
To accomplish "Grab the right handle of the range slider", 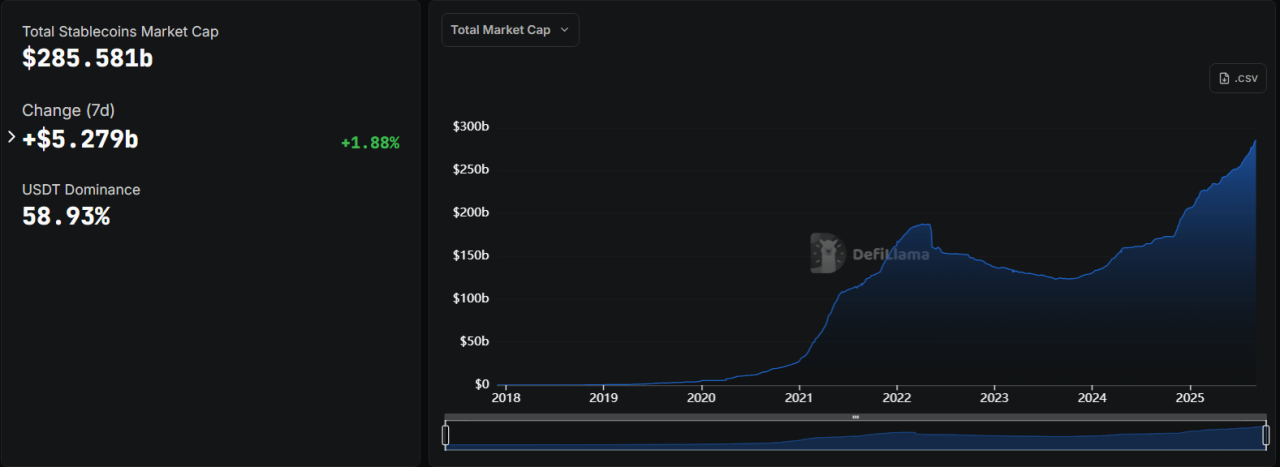I will pyautogui.click(x=1265, y=435).
